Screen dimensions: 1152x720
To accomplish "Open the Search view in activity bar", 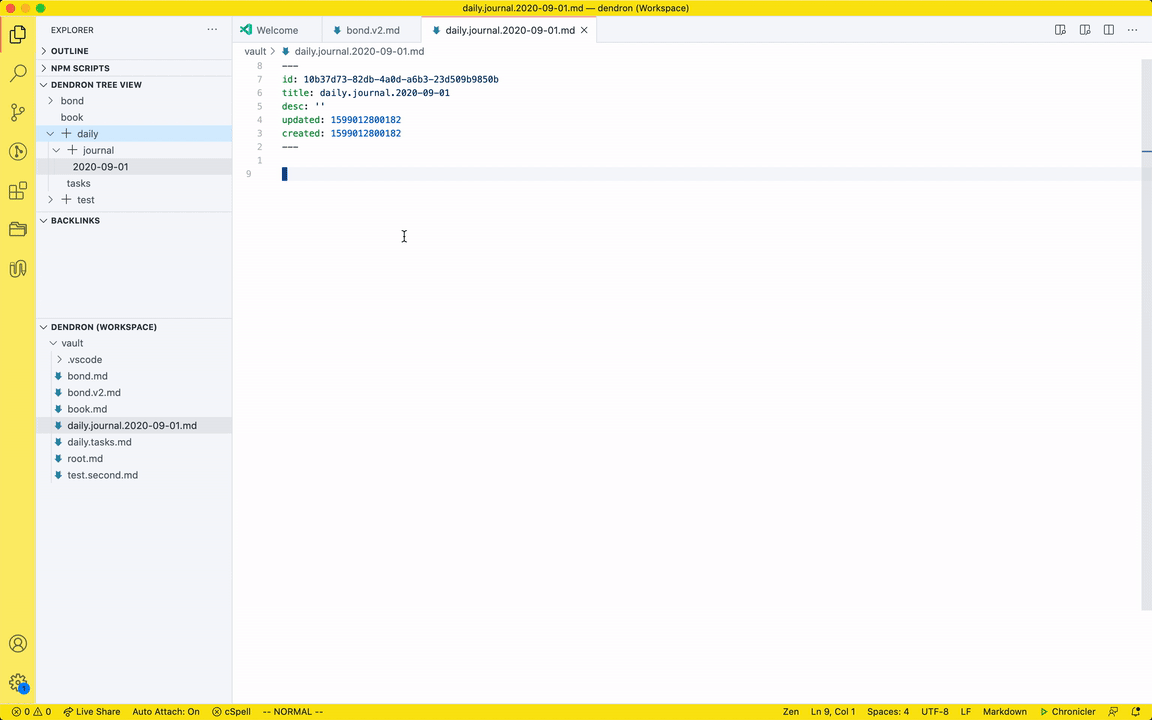I will 18,73.
